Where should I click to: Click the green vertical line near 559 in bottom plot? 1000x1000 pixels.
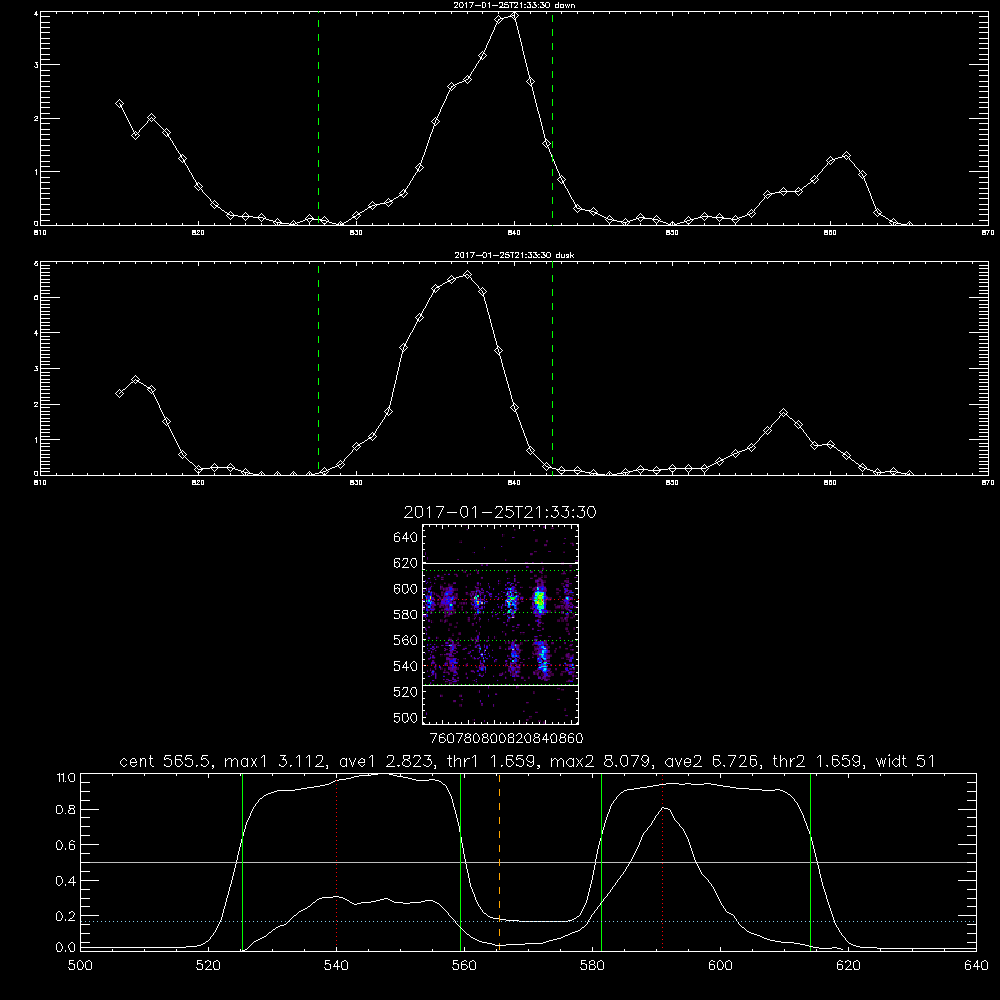(x=460, y=862)
